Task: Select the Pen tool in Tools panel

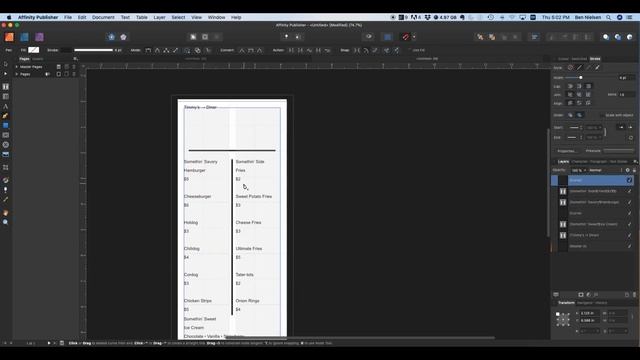Action: pos(5,116)
